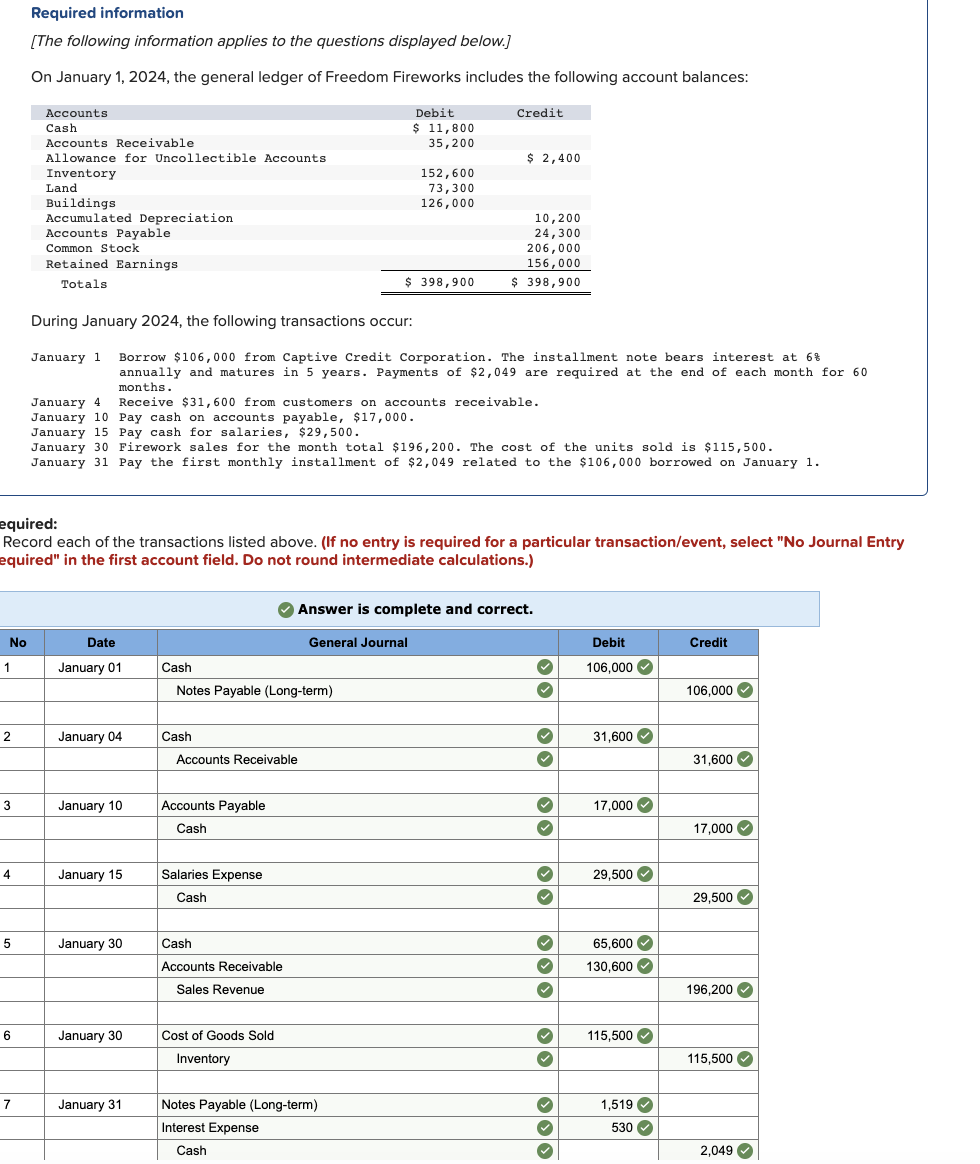Click 'Retained Earnings' ledger row
The height and width of the screenshot is (1164, 980).
(x=310, y=264)
